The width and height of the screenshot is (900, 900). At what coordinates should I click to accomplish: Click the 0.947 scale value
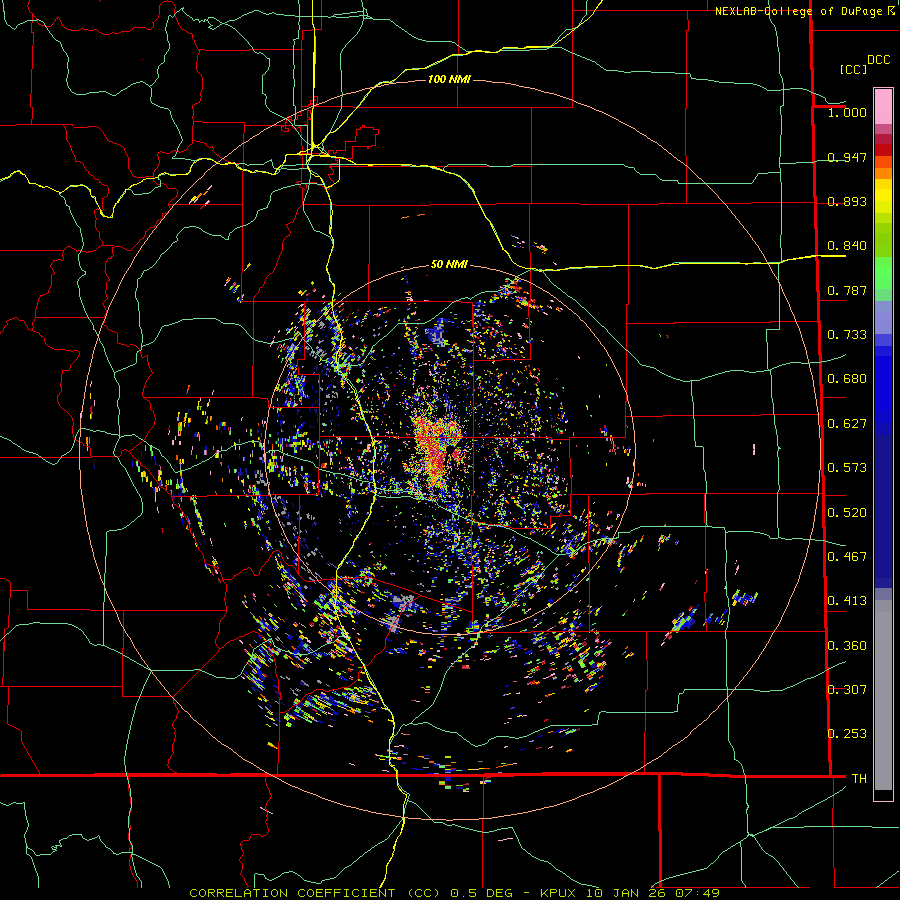point(847,157)
